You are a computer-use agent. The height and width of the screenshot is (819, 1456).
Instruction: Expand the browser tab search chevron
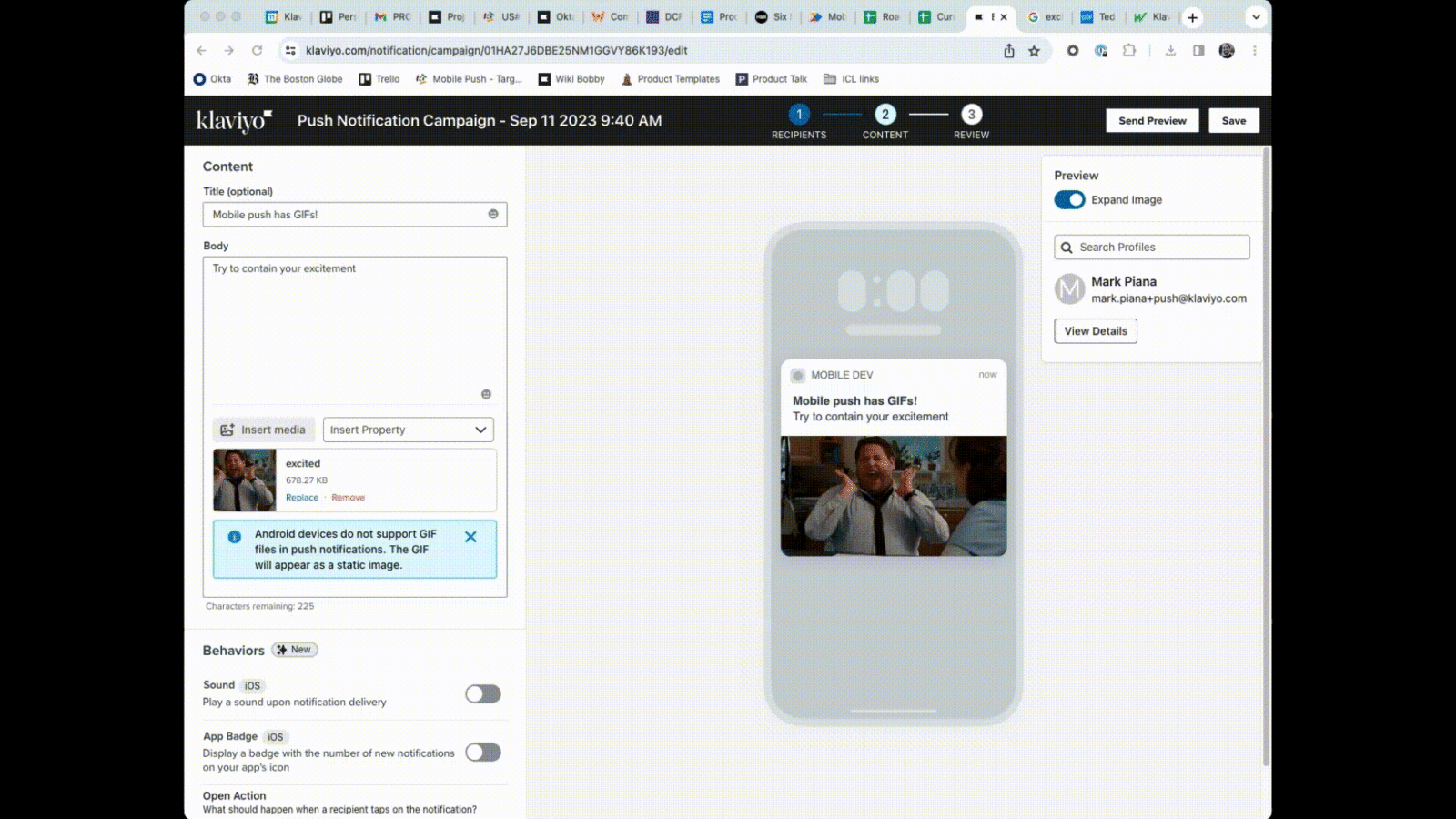(1256, 17)
